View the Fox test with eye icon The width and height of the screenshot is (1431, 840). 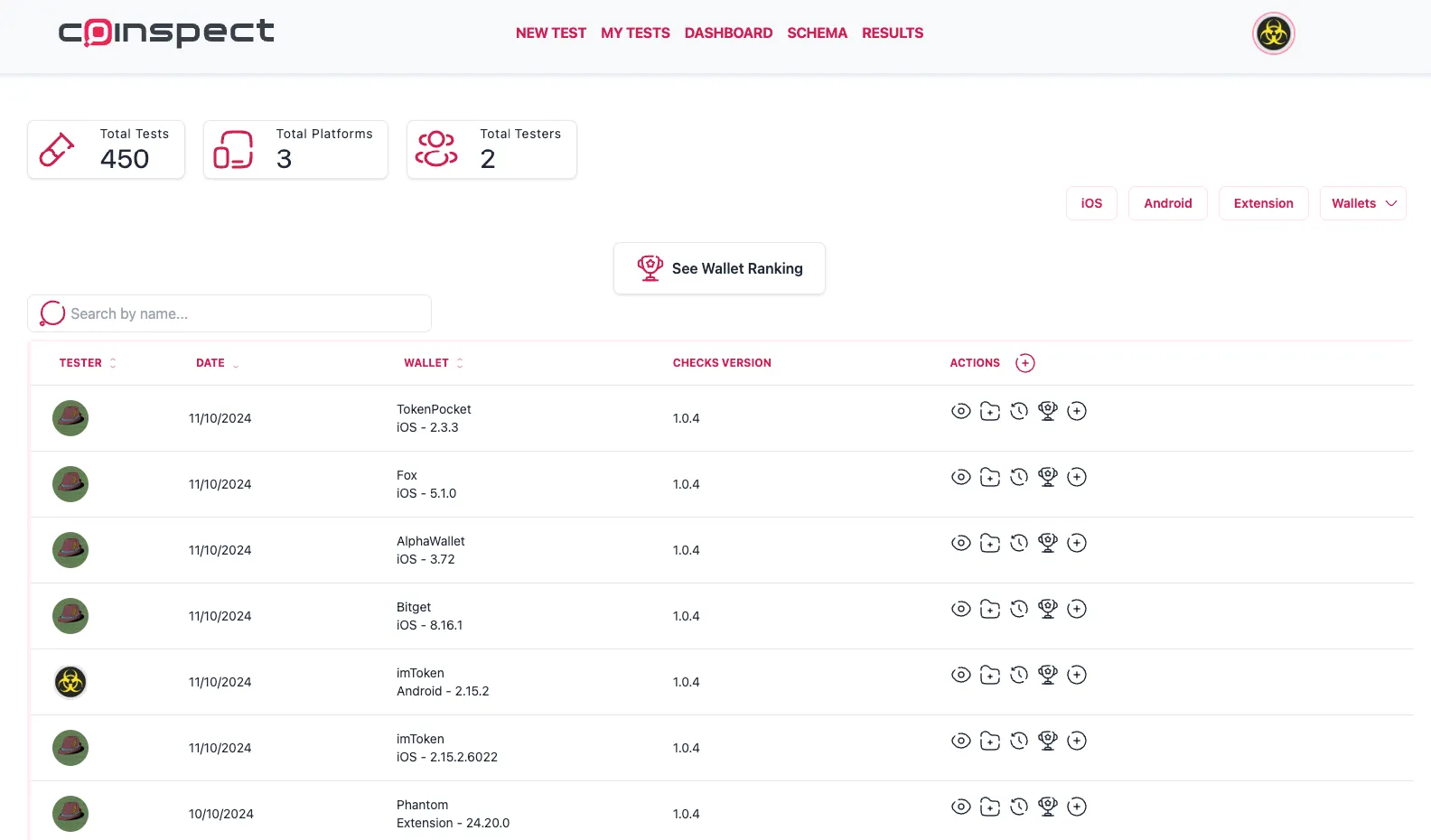point(961,477)
